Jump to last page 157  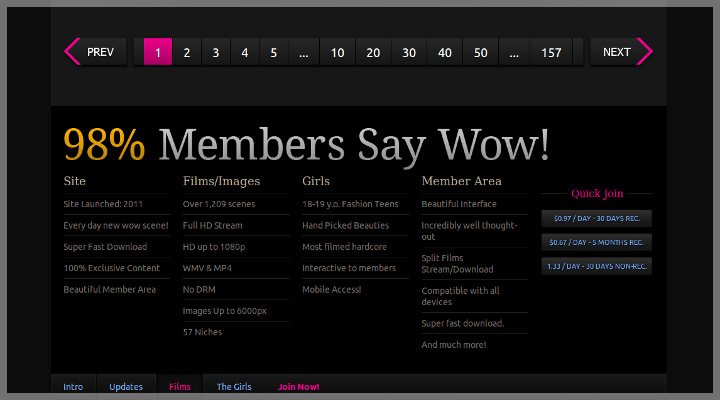point(551,52)
